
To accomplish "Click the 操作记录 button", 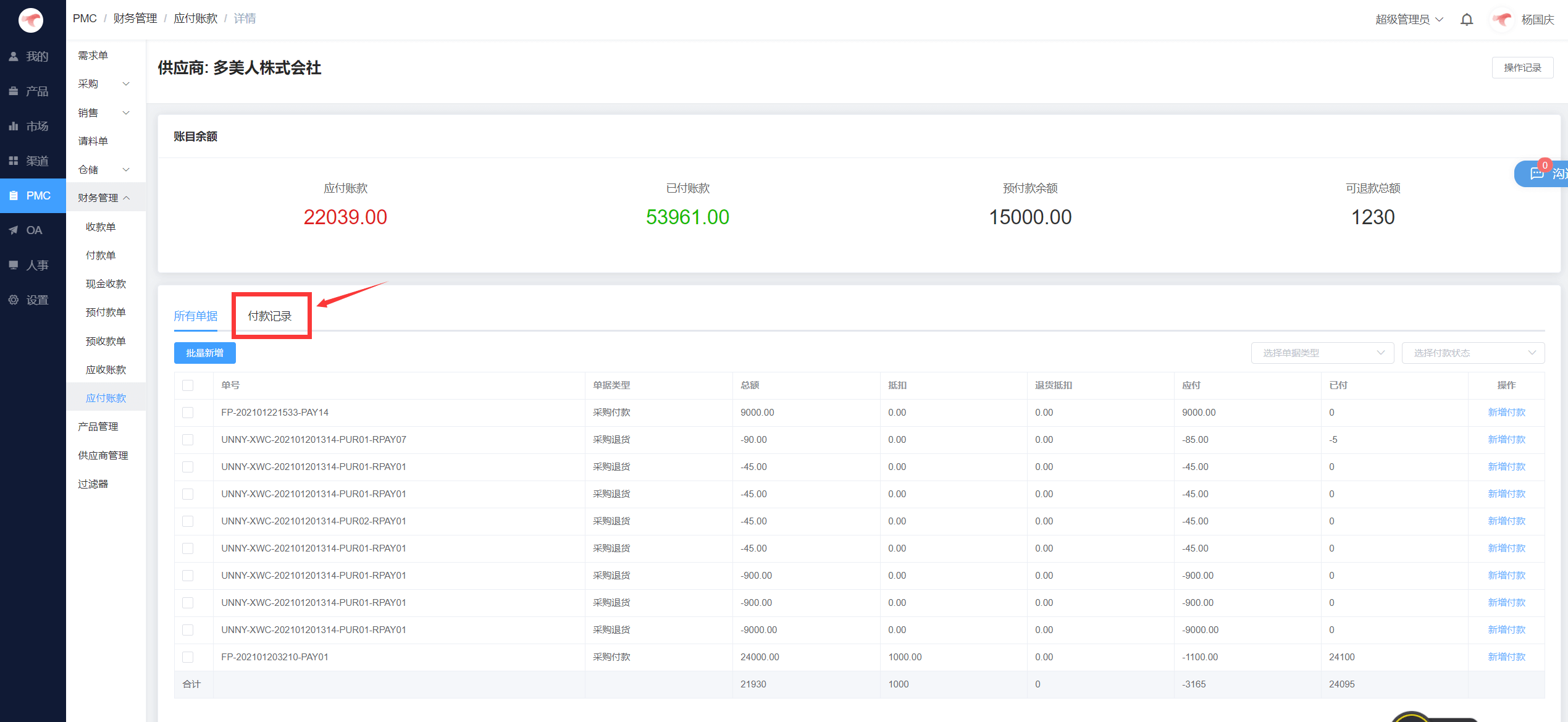I will point(1522,67).
